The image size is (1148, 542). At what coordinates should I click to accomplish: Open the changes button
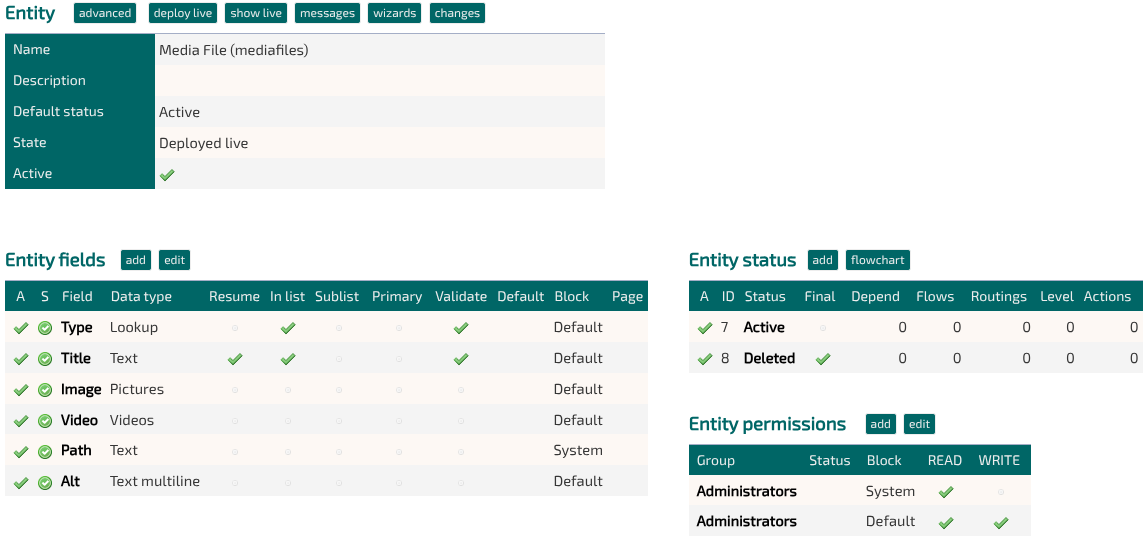(457, 13)
